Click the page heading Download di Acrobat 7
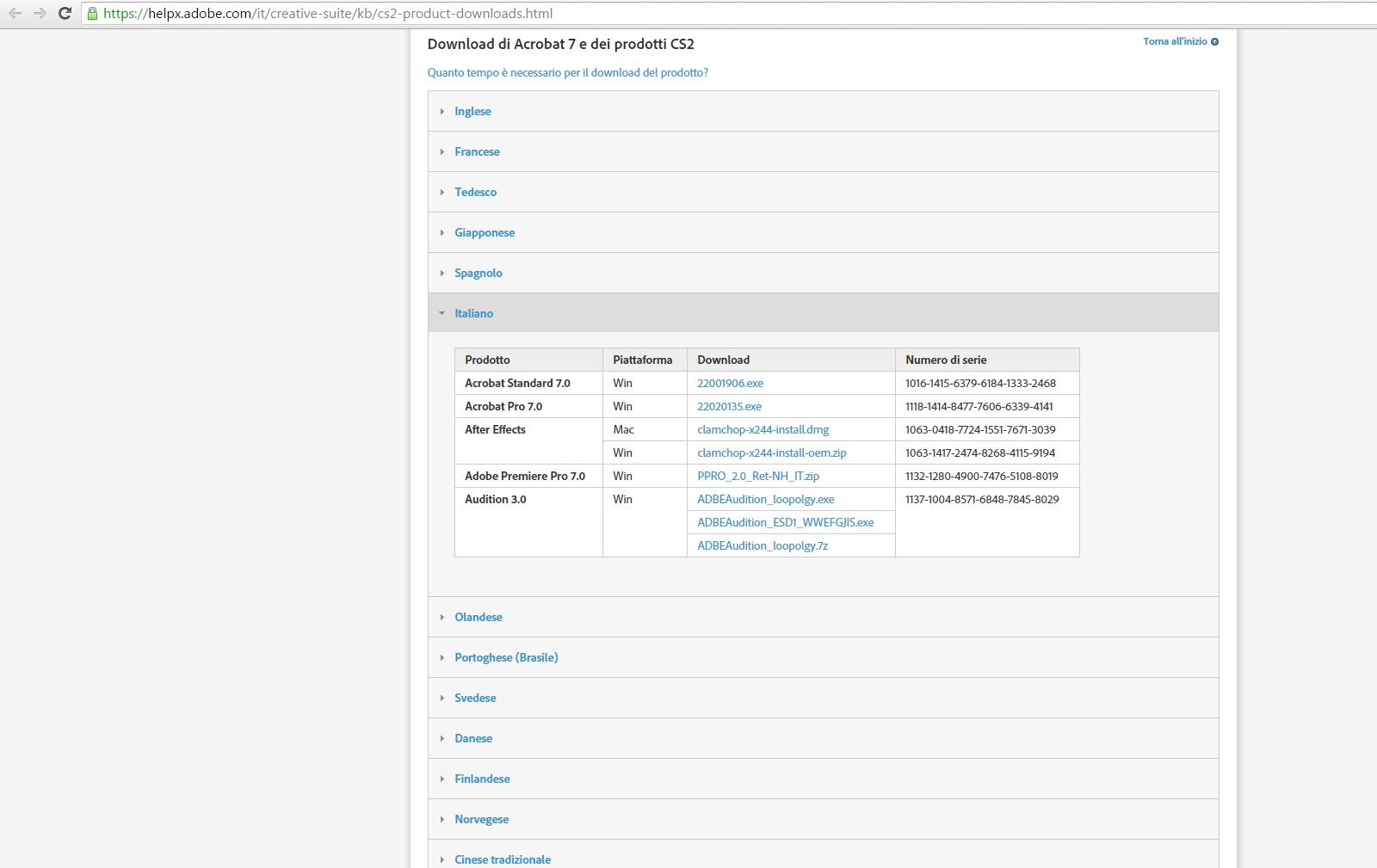The height and width of the screenshot is (868, 1377). pos(560,44)
